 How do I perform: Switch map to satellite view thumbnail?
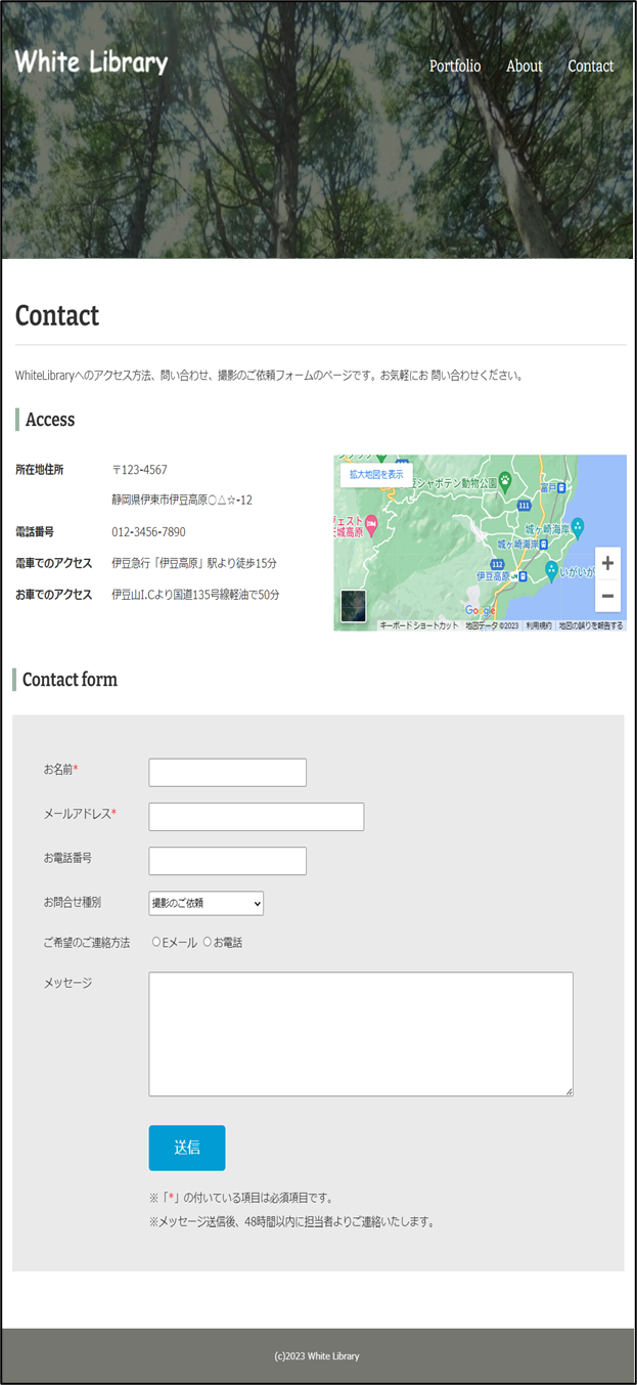pos(353,606)
